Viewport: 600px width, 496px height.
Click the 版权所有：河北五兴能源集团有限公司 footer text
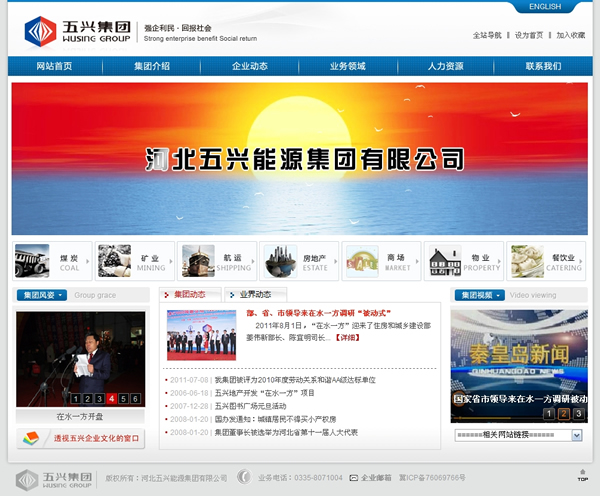point(166,478)
